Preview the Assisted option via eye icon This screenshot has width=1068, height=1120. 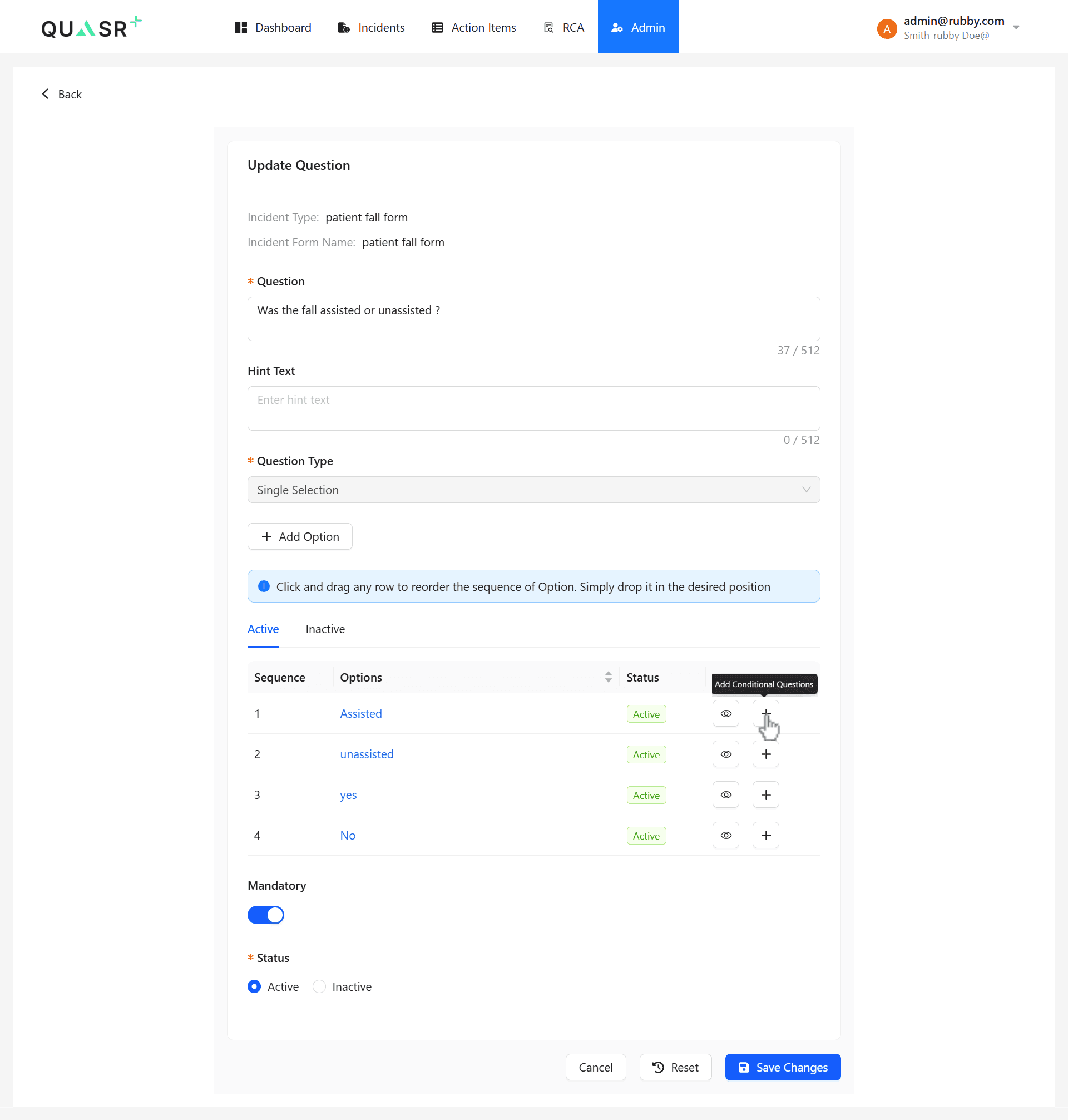[725, 713]
